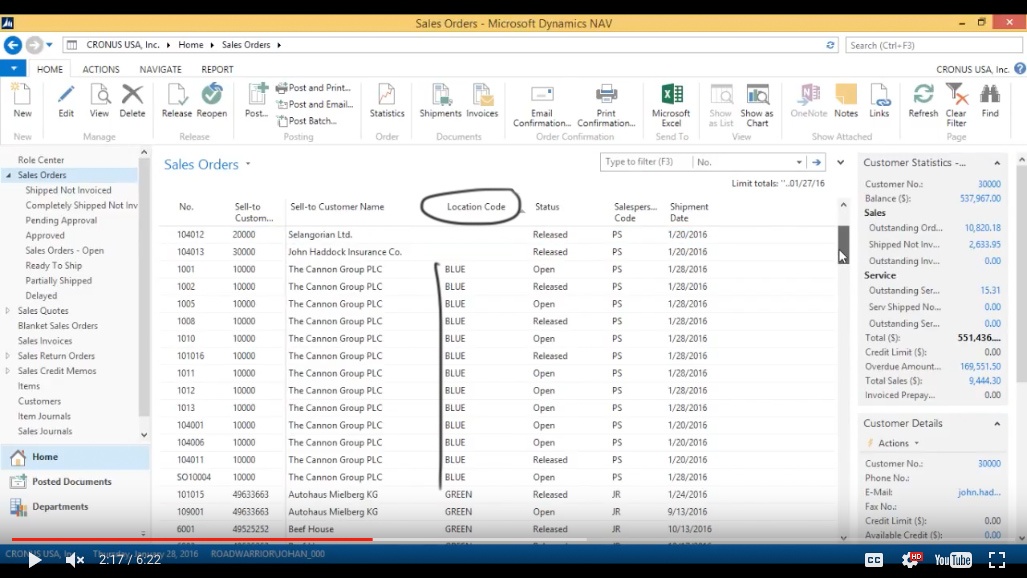Apply filter with arrow button
The image size is (1027, 578).
[816, 162]
